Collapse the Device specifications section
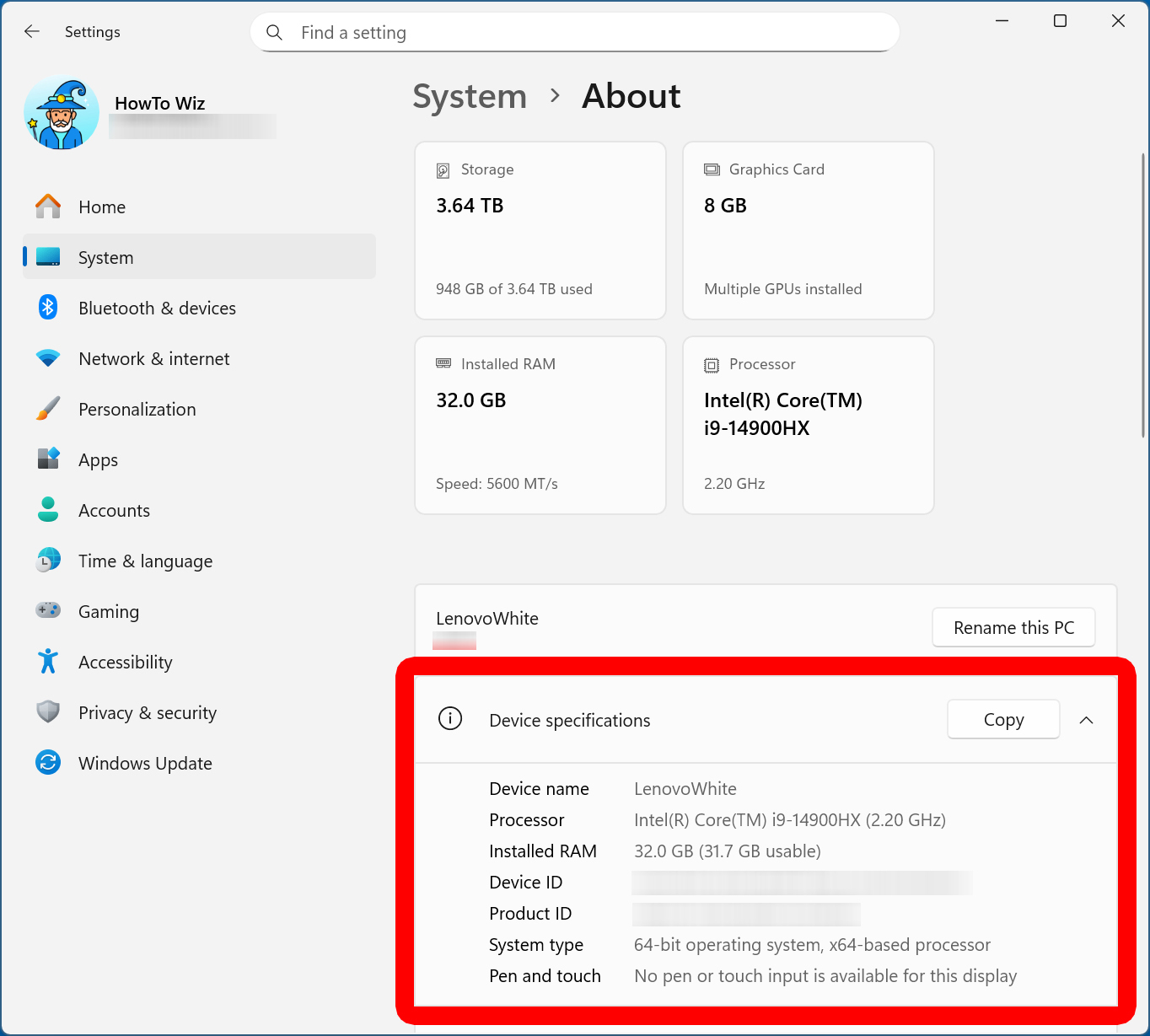1150x1036 pixels. point(1086,720)
